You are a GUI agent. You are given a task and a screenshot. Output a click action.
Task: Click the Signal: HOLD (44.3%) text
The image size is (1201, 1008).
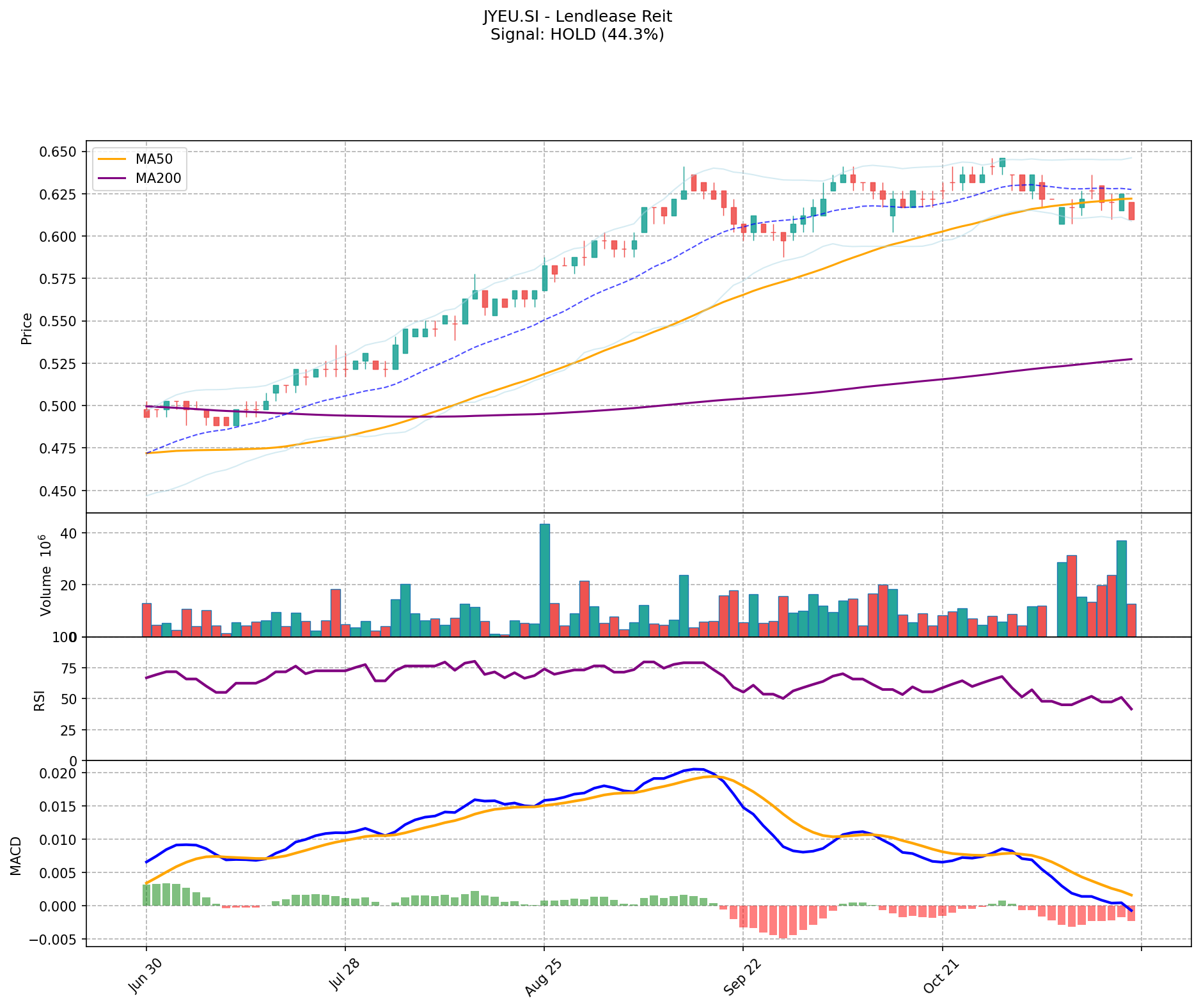tap(577, 35)
